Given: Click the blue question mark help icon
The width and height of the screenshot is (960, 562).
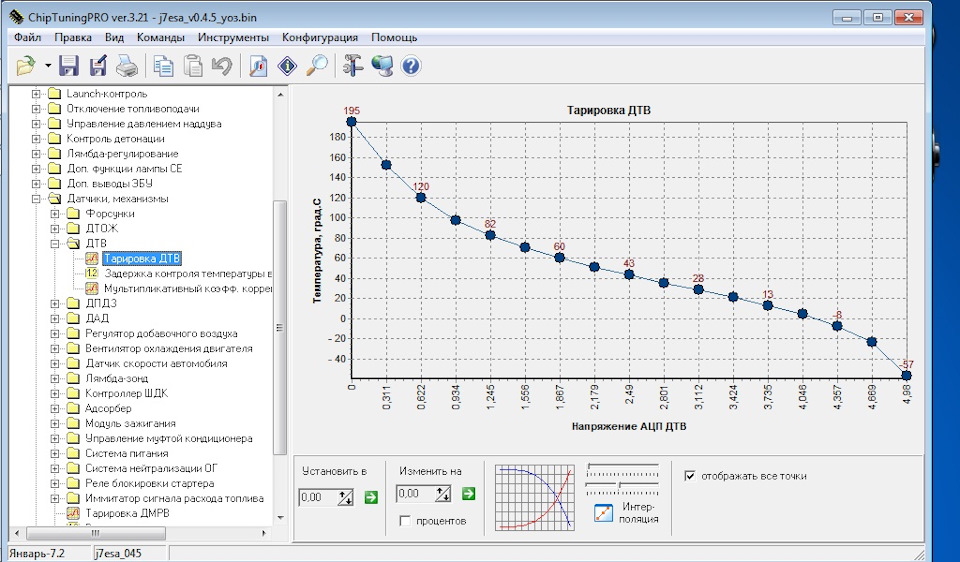Looking at the screenshot, I should [x=410, y=66].
